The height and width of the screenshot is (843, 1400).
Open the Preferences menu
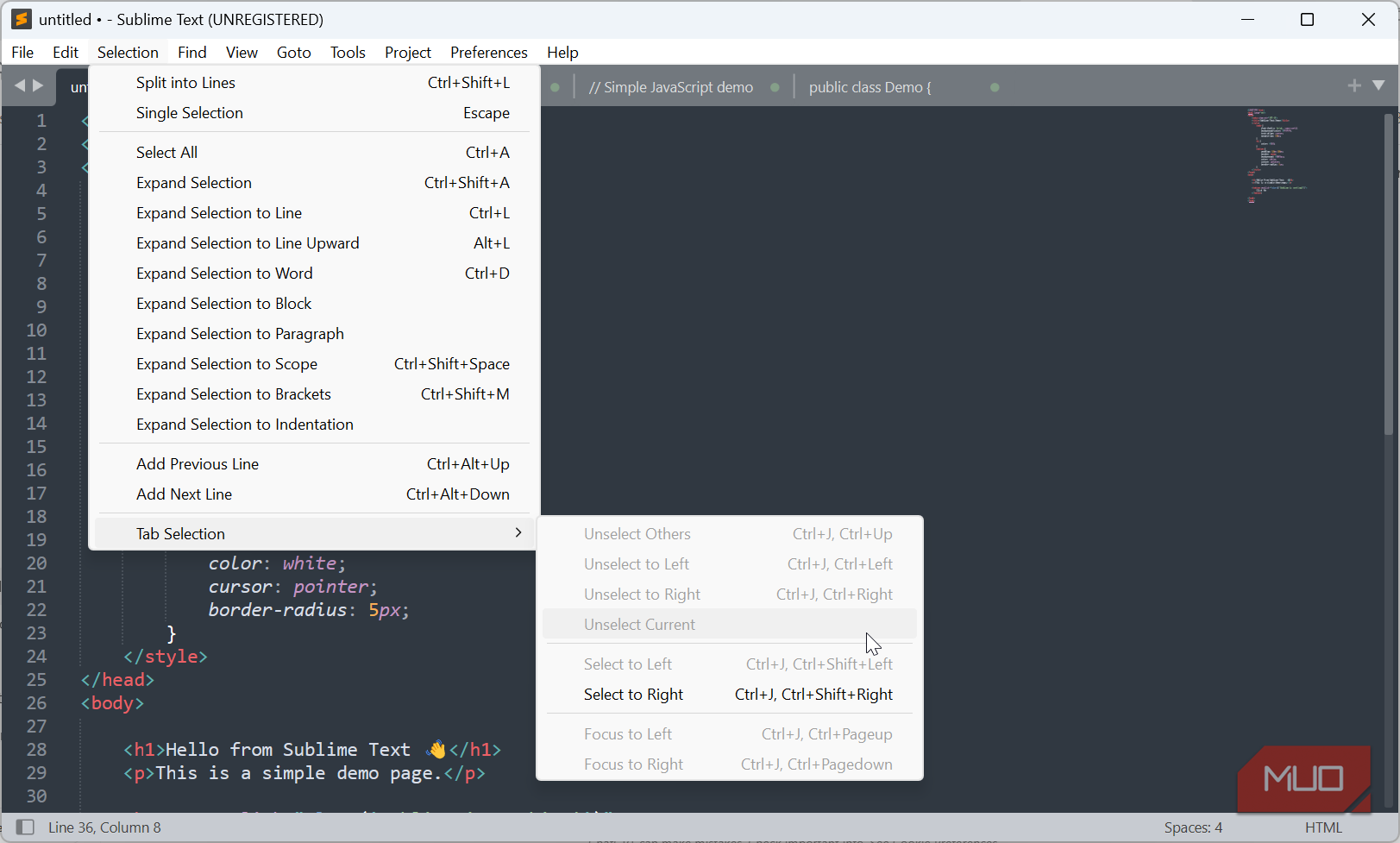(488, 53)
